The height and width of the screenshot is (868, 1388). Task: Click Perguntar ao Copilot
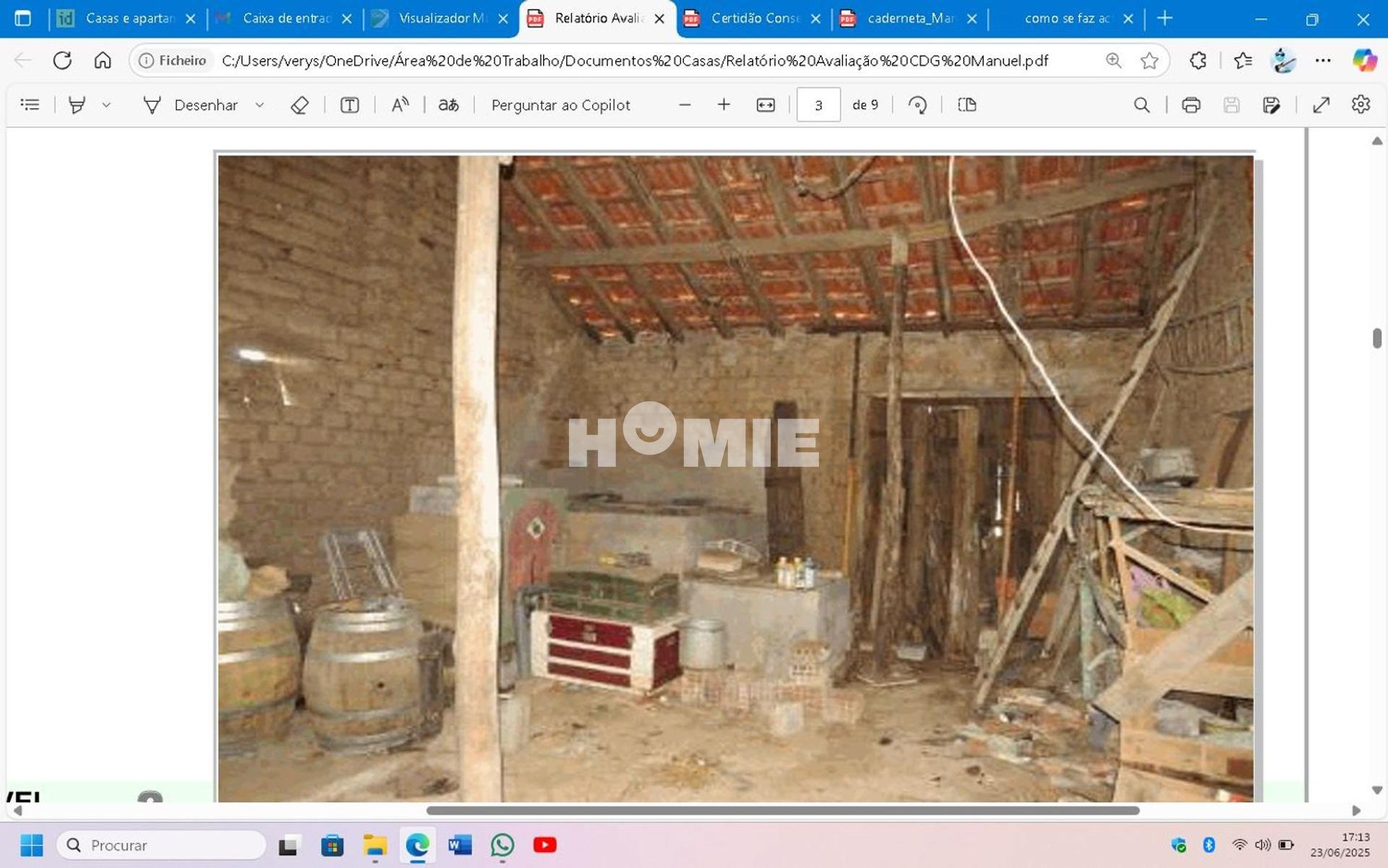pyautogui.click(x=560, y=105)
